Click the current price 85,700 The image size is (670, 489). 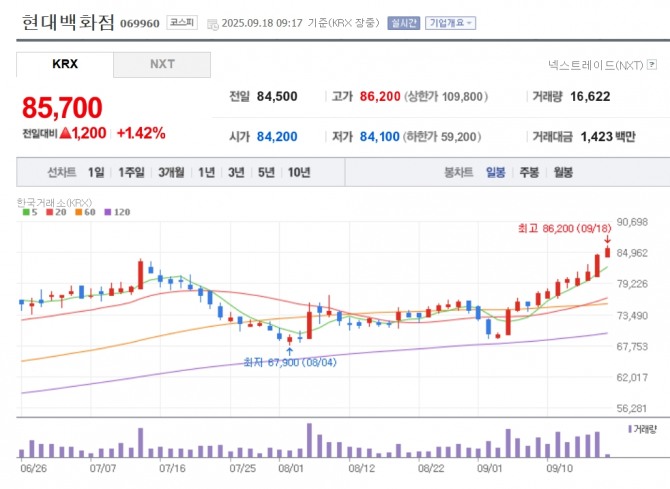pyautogui.click(x=62, y=107)
